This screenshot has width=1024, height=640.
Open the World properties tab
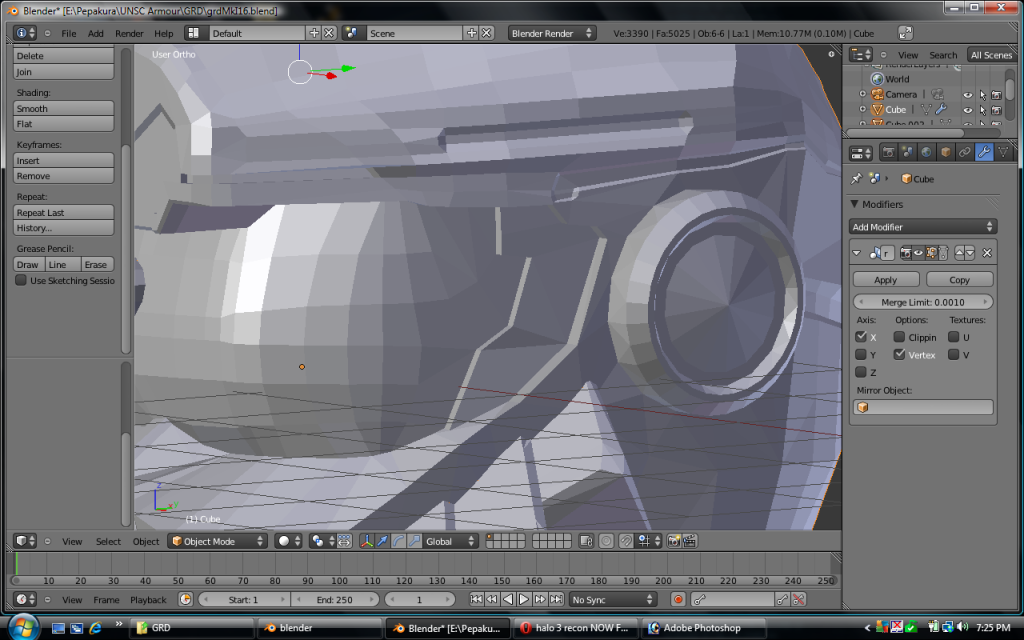coord(926,153)
